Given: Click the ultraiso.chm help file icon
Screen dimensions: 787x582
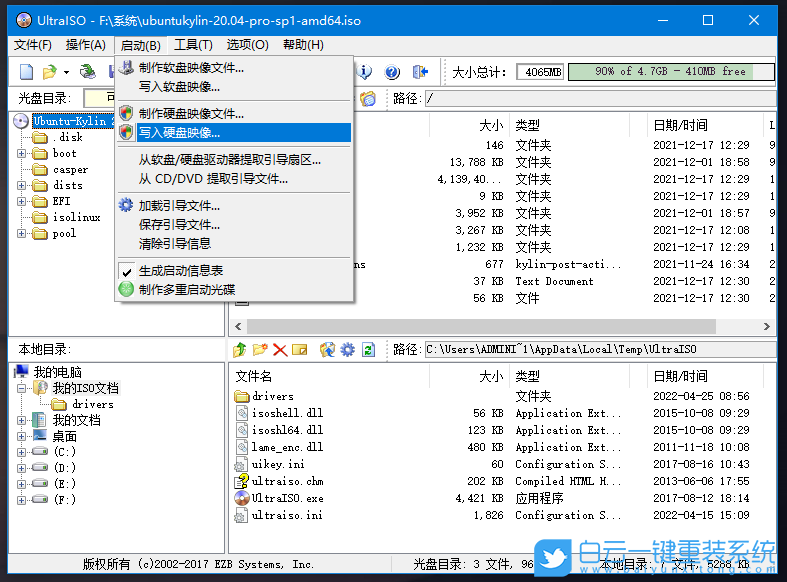Looking at the screenshot, I should point(241,481).
